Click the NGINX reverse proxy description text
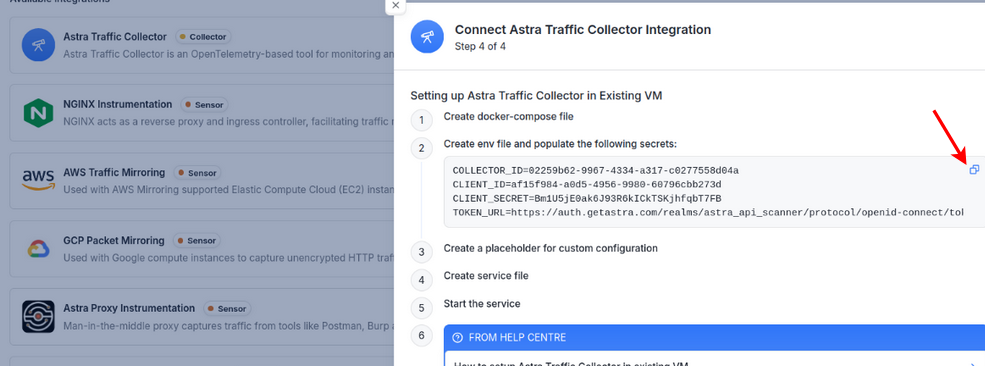The height and width of the screenshot is (366, 985). tap(229, 121)
